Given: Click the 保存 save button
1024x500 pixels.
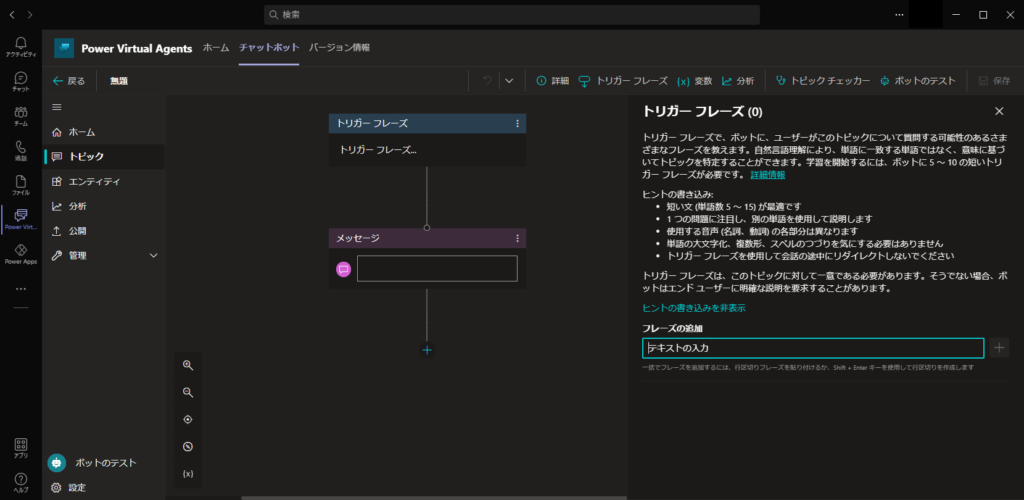Looking at the screenshot, I should 994,81.
